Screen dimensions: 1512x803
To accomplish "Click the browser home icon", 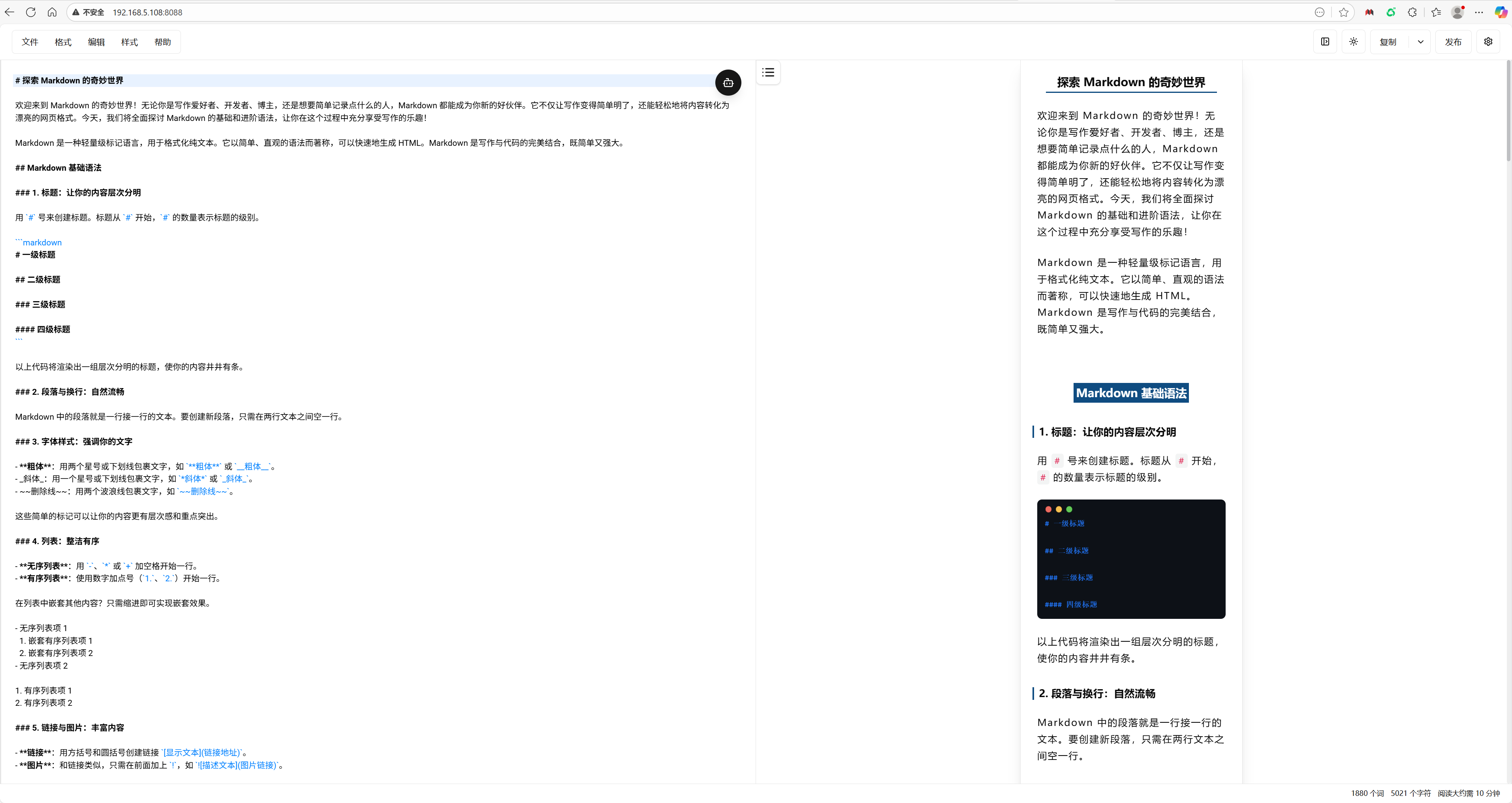I will click(52, 12).
